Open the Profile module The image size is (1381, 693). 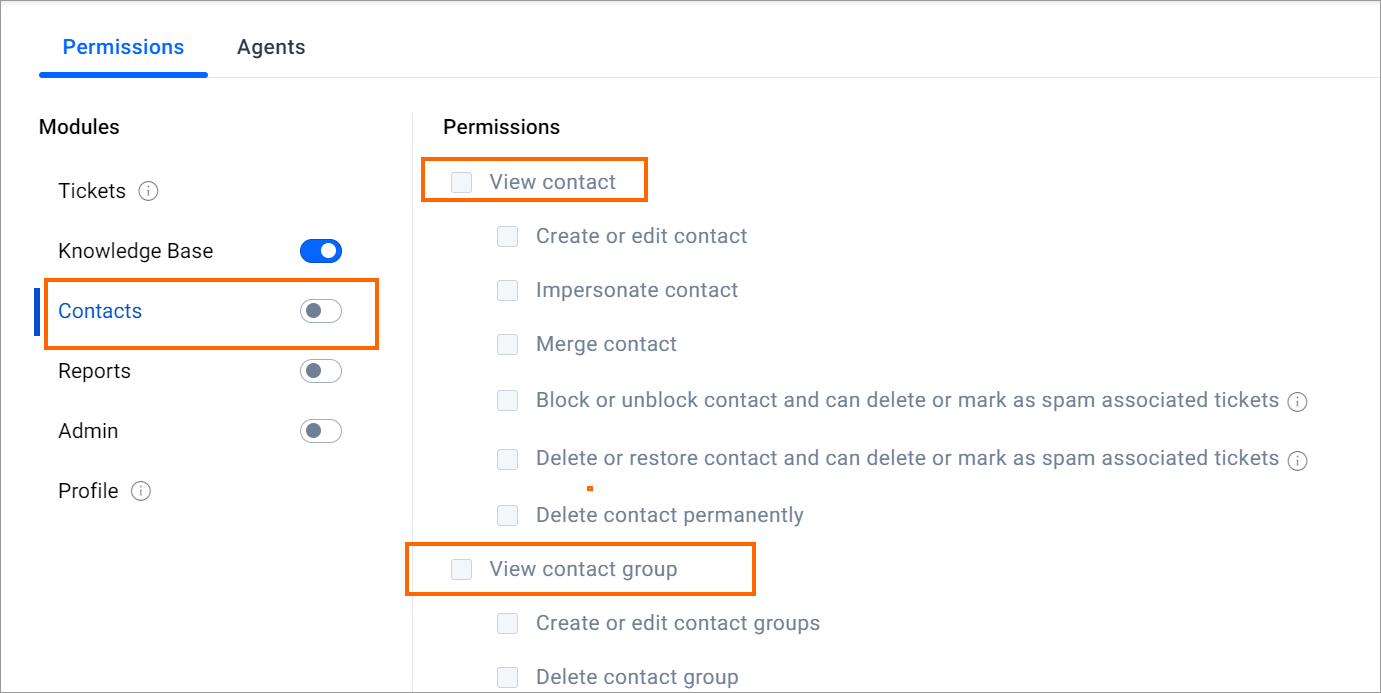(x=88, y=491)
